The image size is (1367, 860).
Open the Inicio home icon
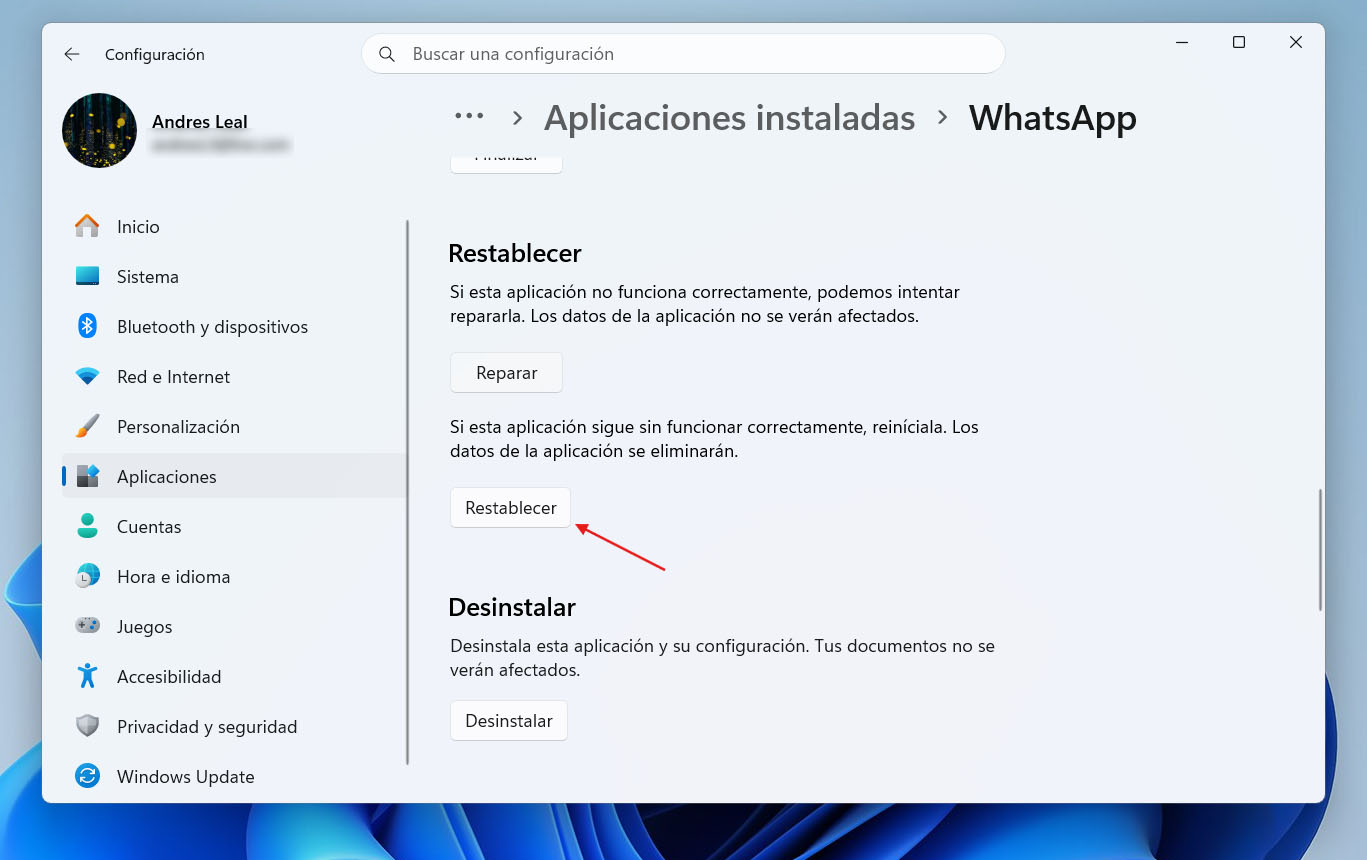click(x=87, y=227)
